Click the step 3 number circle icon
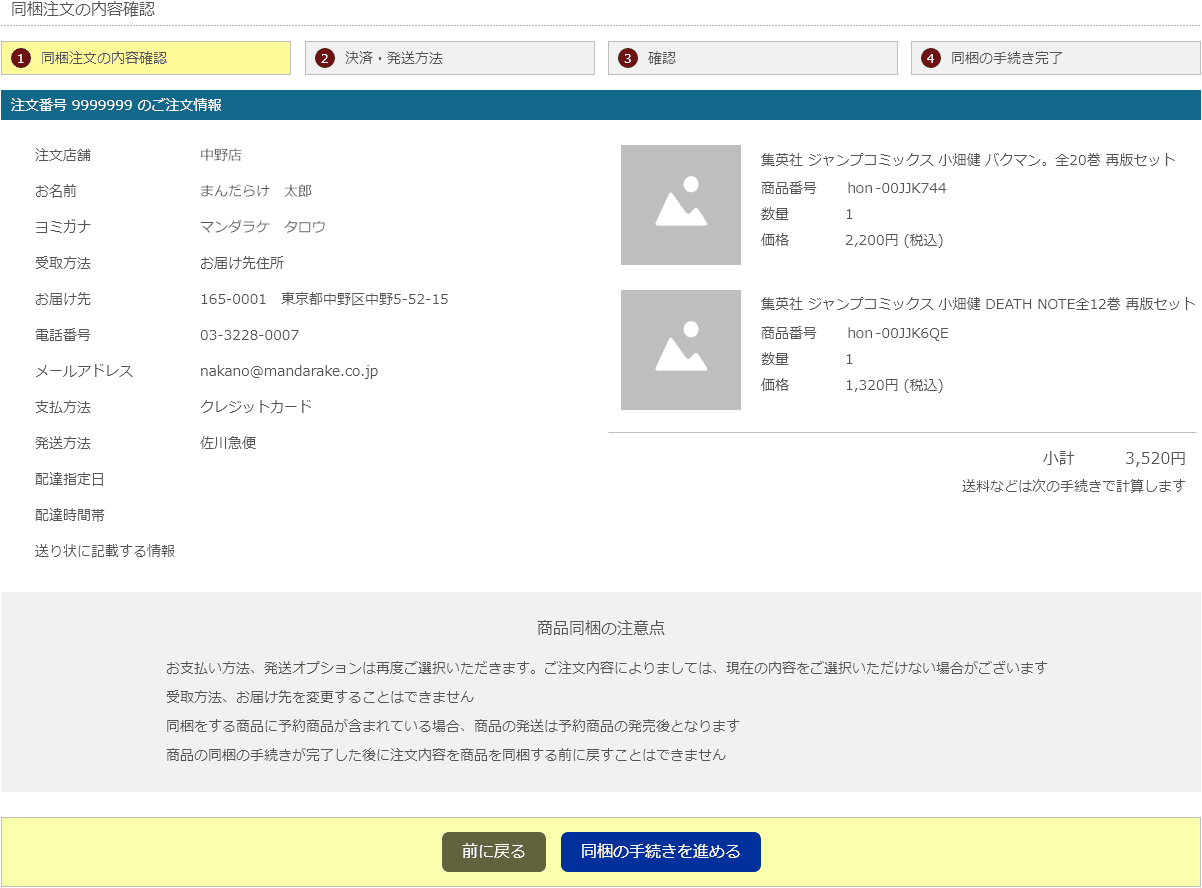The height and width of the screenshot is (888, 1202). pyautogui.click(x=627, y=58)
